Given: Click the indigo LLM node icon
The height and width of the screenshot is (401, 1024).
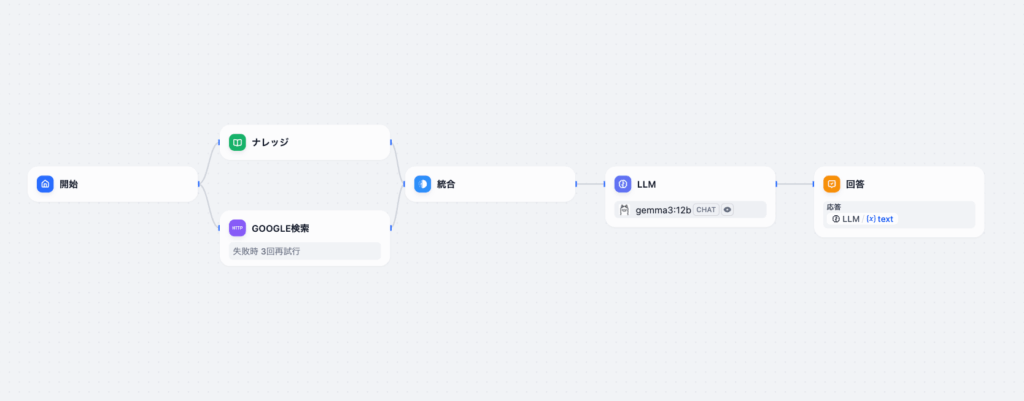Looking at the screenshot, I should [623, 184].
